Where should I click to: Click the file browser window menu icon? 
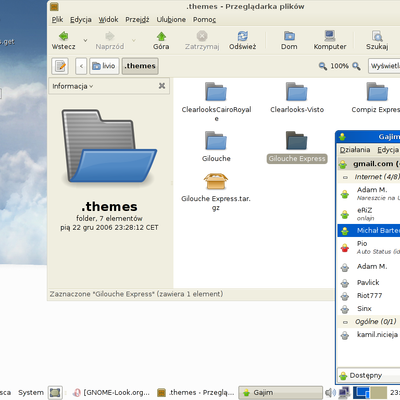pos(54,6)
